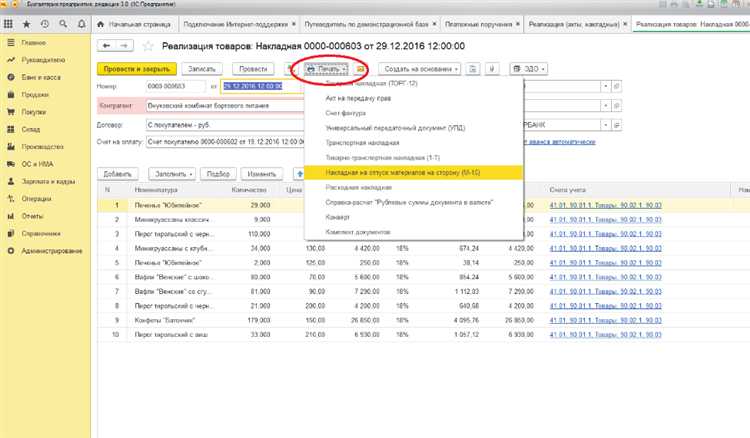Viewport: 750px width, 438px height.
Task: Open the Печать dropdown button
Action: [x=327, y=69]
